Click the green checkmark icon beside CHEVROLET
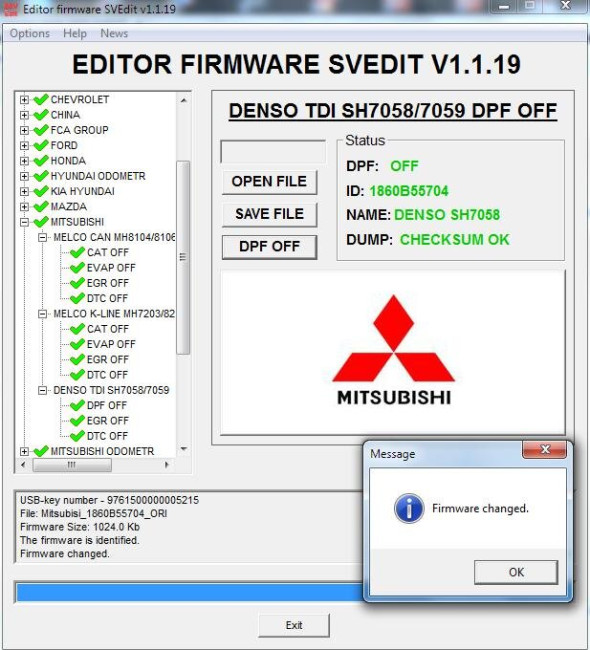 (x=41, y=99)
